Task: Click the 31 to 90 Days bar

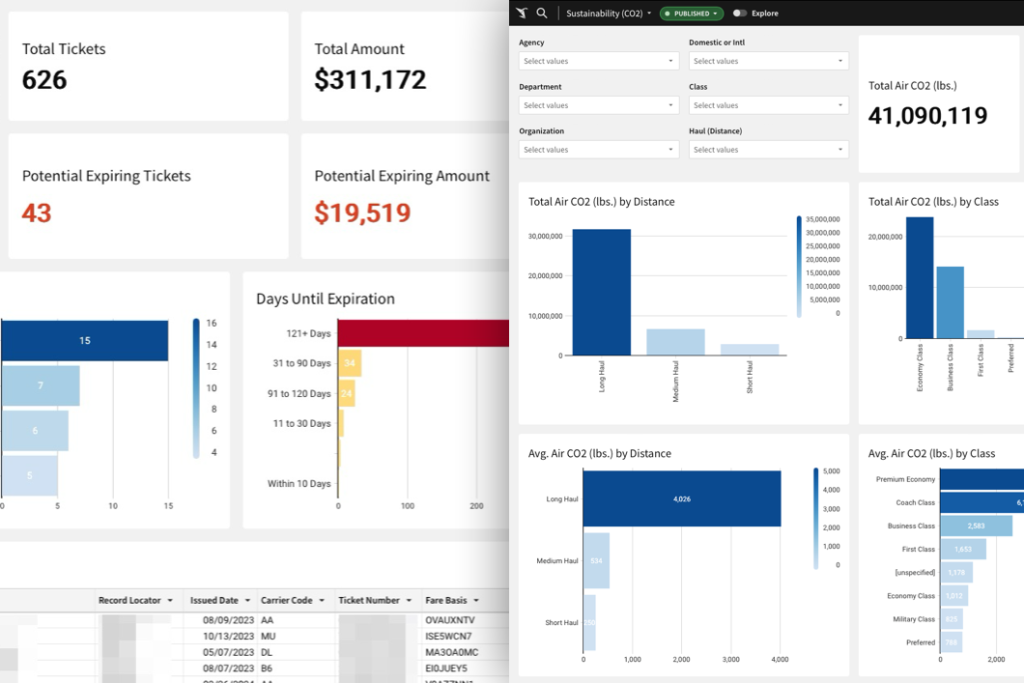Action: point(350,363)
